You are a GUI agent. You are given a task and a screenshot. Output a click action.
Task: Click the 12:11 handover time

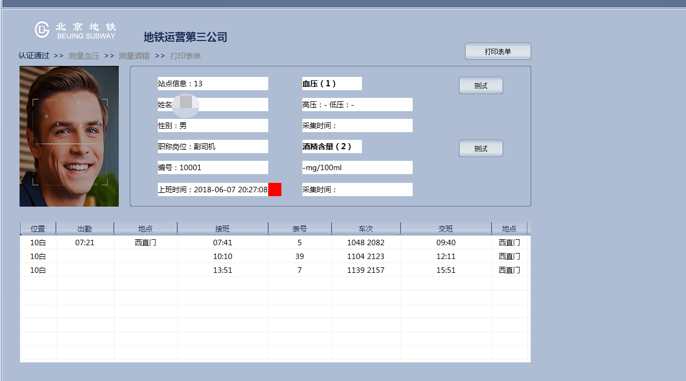pos(445,256)
